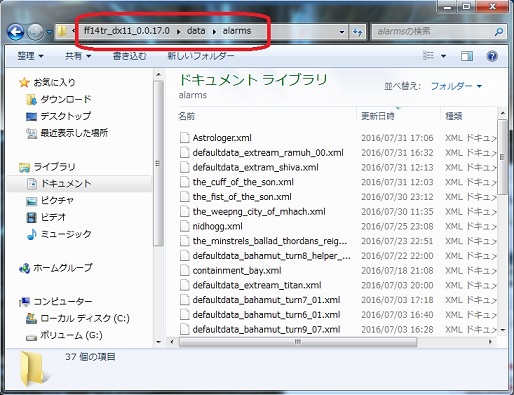This screenshot has height=395, width=514.
Task: Create a 新しいフォルダー
Action: (201, 56)
